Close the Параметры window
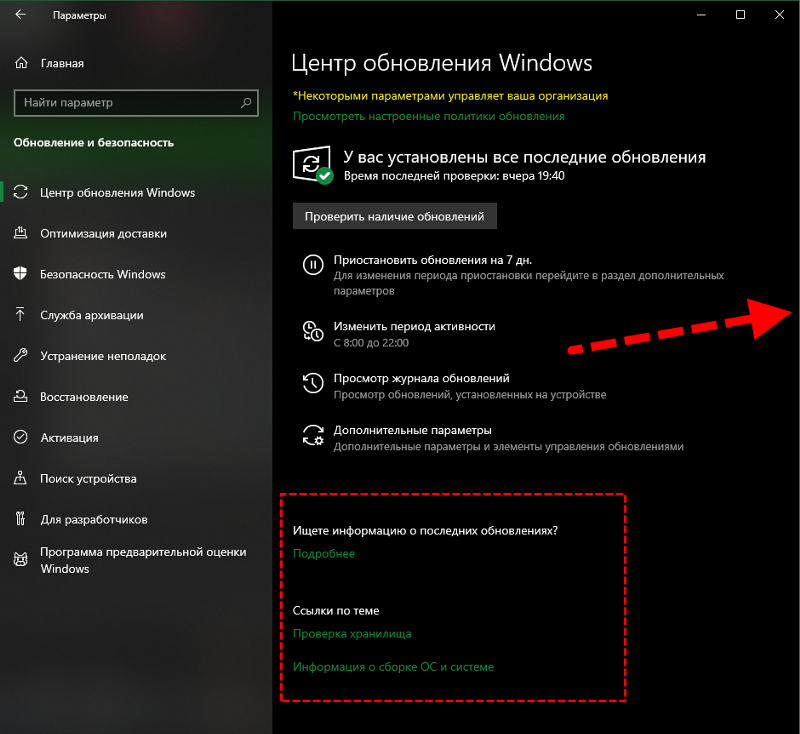800x734 pixels. point(779,15)
